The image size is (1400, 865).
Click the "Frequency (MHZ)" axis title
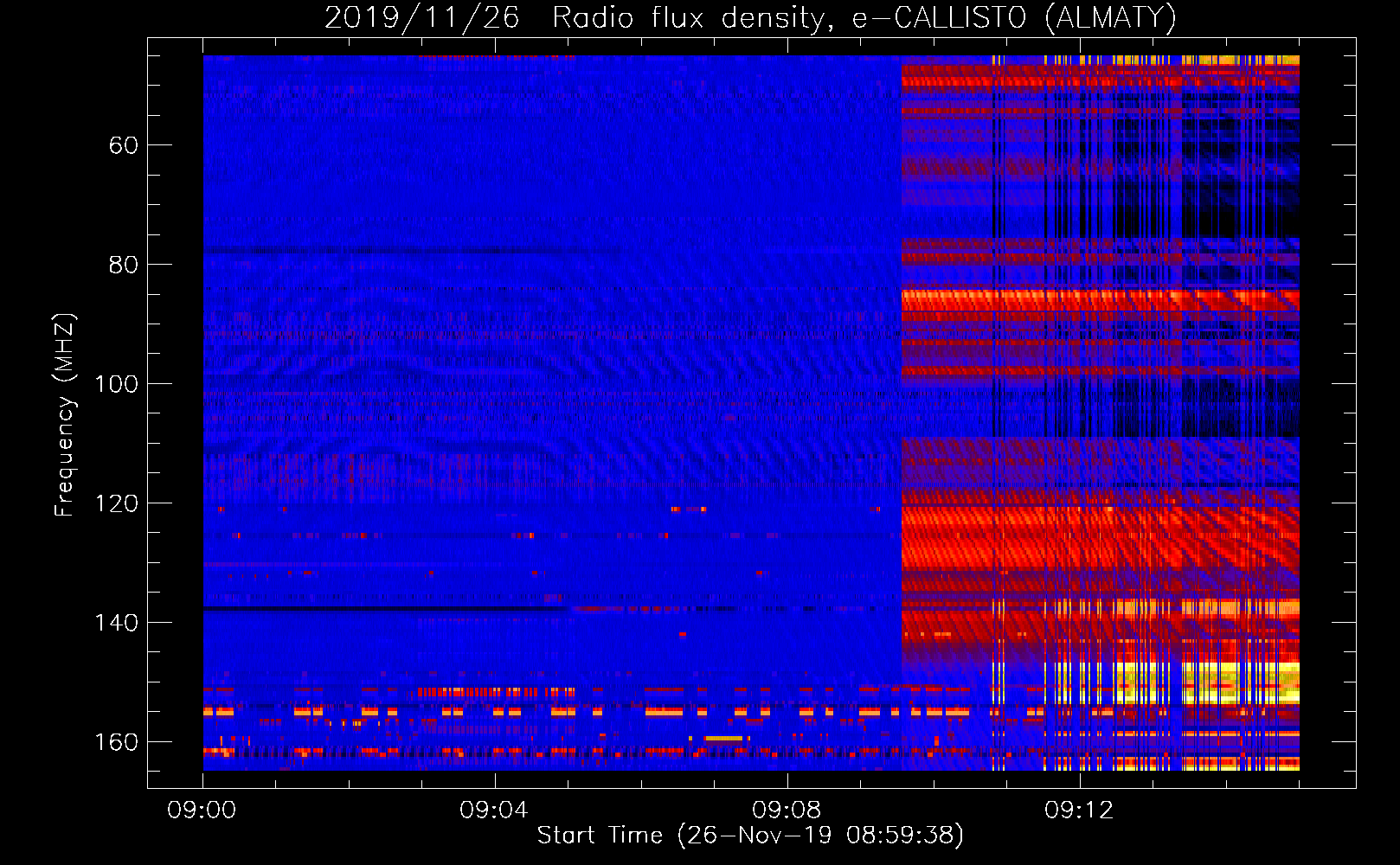66,414
